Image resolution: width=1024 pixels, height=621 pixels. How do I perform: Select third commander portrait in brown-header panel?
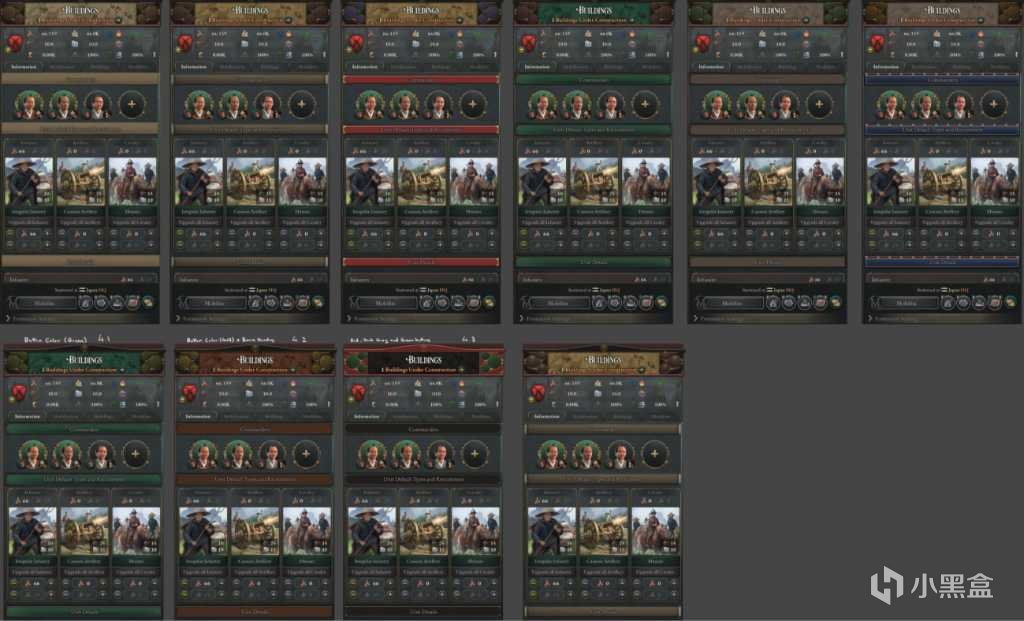[272, 454]
